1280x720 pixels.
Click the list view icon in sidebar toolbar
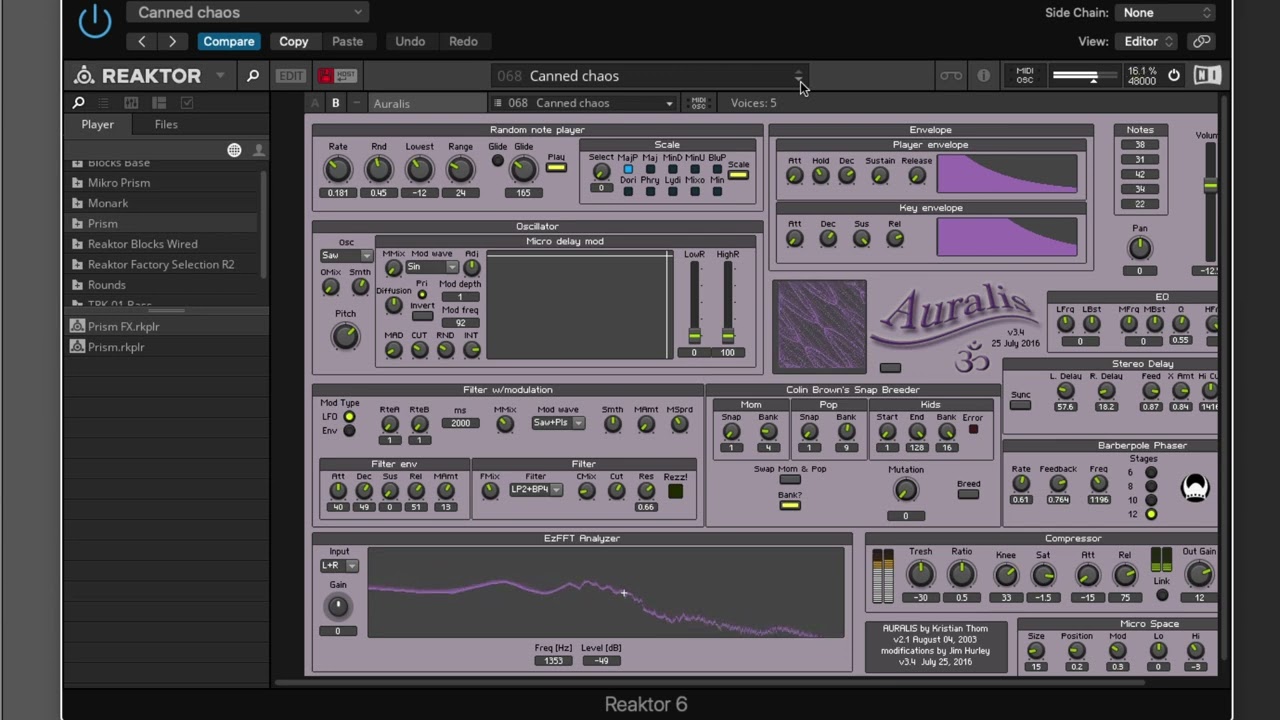[103, 103]
